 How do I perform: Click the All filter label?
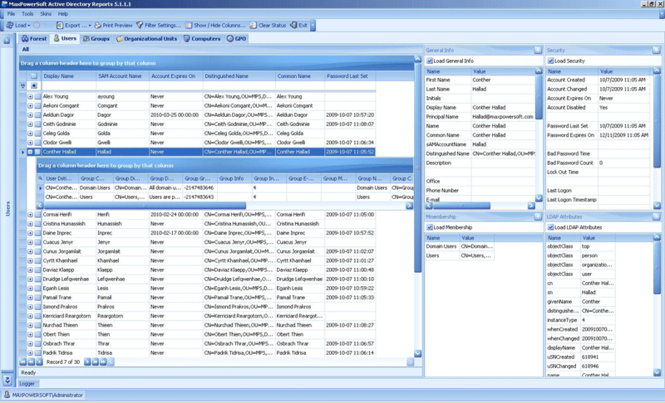point(25,49)
